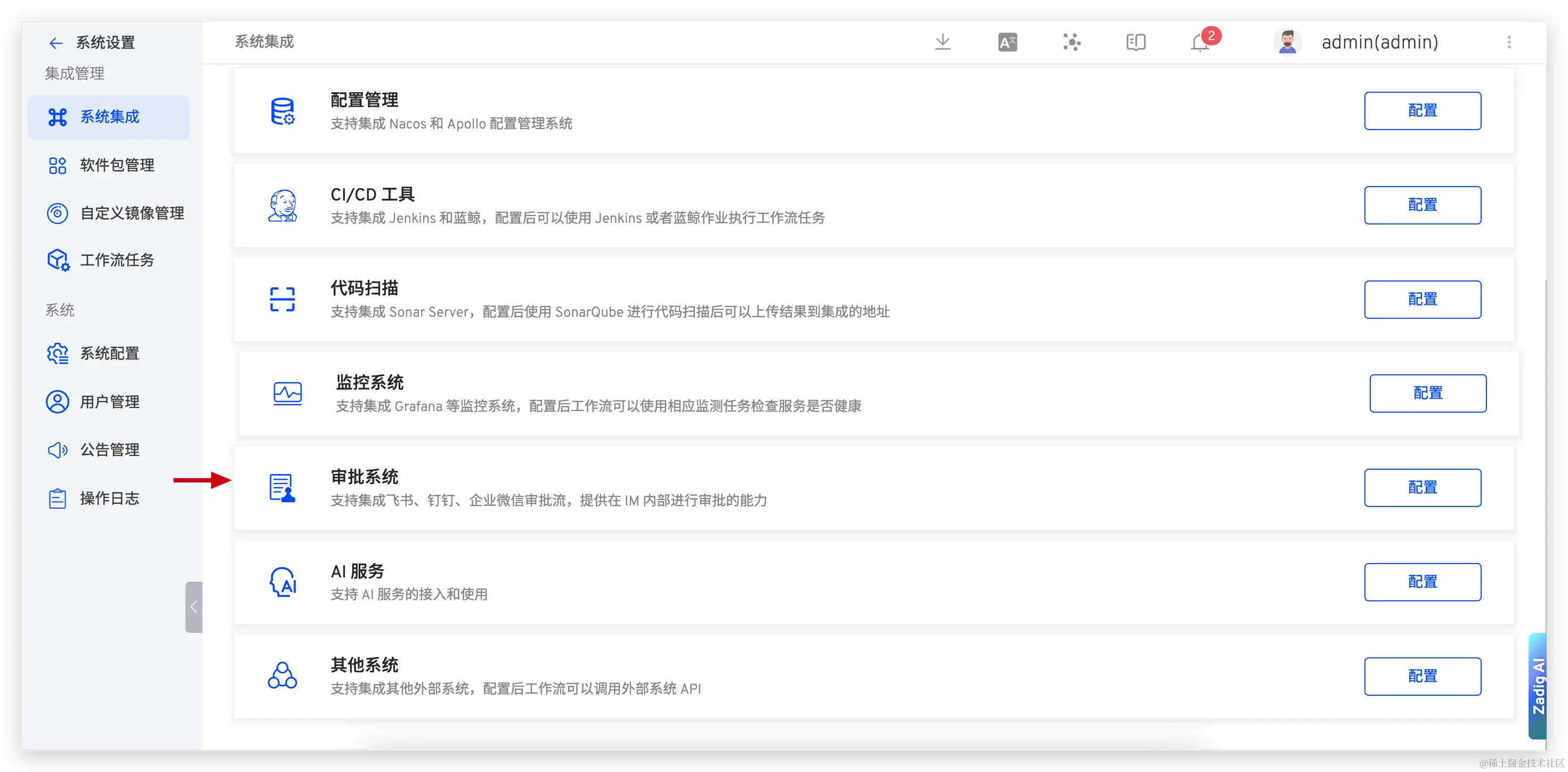Open the documentation book icon
1568x772 pixels.
1135,42
